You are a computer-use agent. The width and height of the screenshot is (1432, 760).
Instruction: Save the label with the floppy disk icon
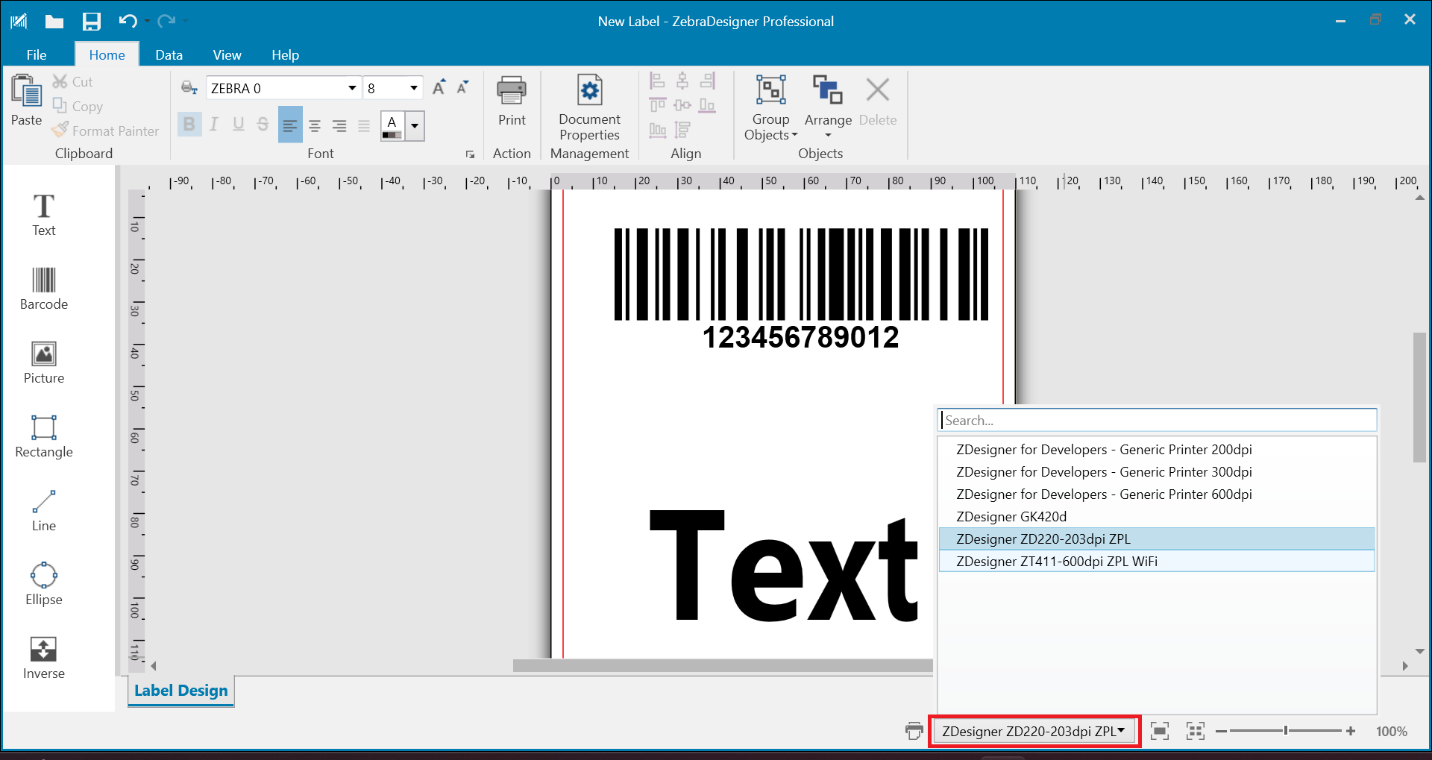(x=92, y=21)
